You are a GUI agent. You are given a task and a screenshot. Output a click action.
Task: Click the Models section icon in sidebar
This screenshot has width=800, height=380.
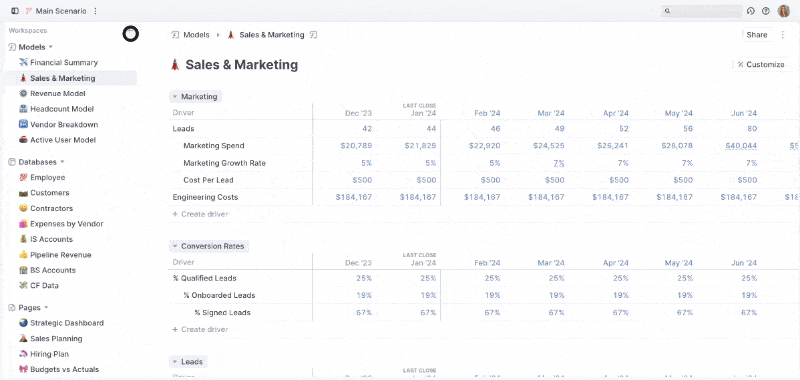click(12, 47)
